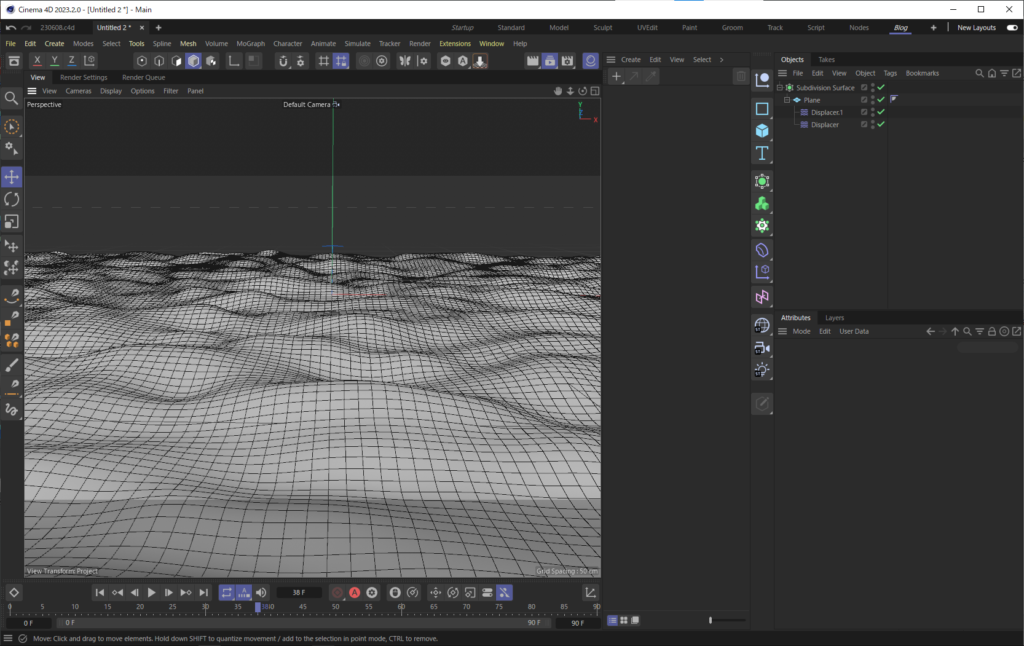Collapse the Subdivision Surface hierarchy
Screen dimensions: 1024x646
[779, 87]
